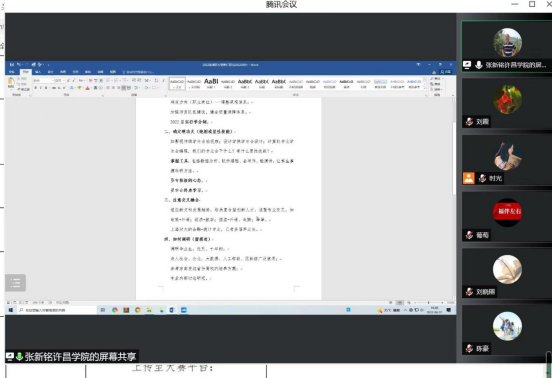The height and width of the screenshot is (378, 552).
Task: Click the Save icon in Word quick access bar
Action: click(x=12, y=64)
